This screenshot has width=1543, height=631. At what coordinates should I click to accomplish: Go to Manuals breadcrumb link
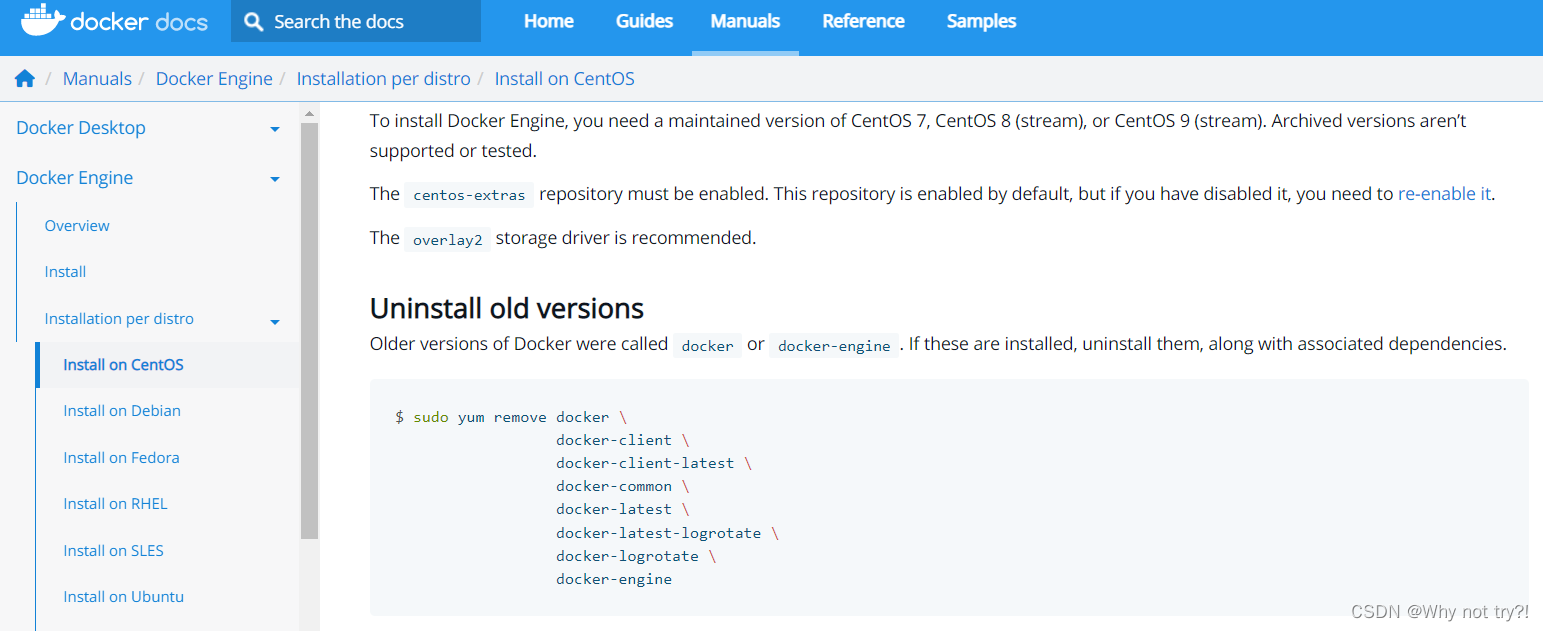pos(97,79)
